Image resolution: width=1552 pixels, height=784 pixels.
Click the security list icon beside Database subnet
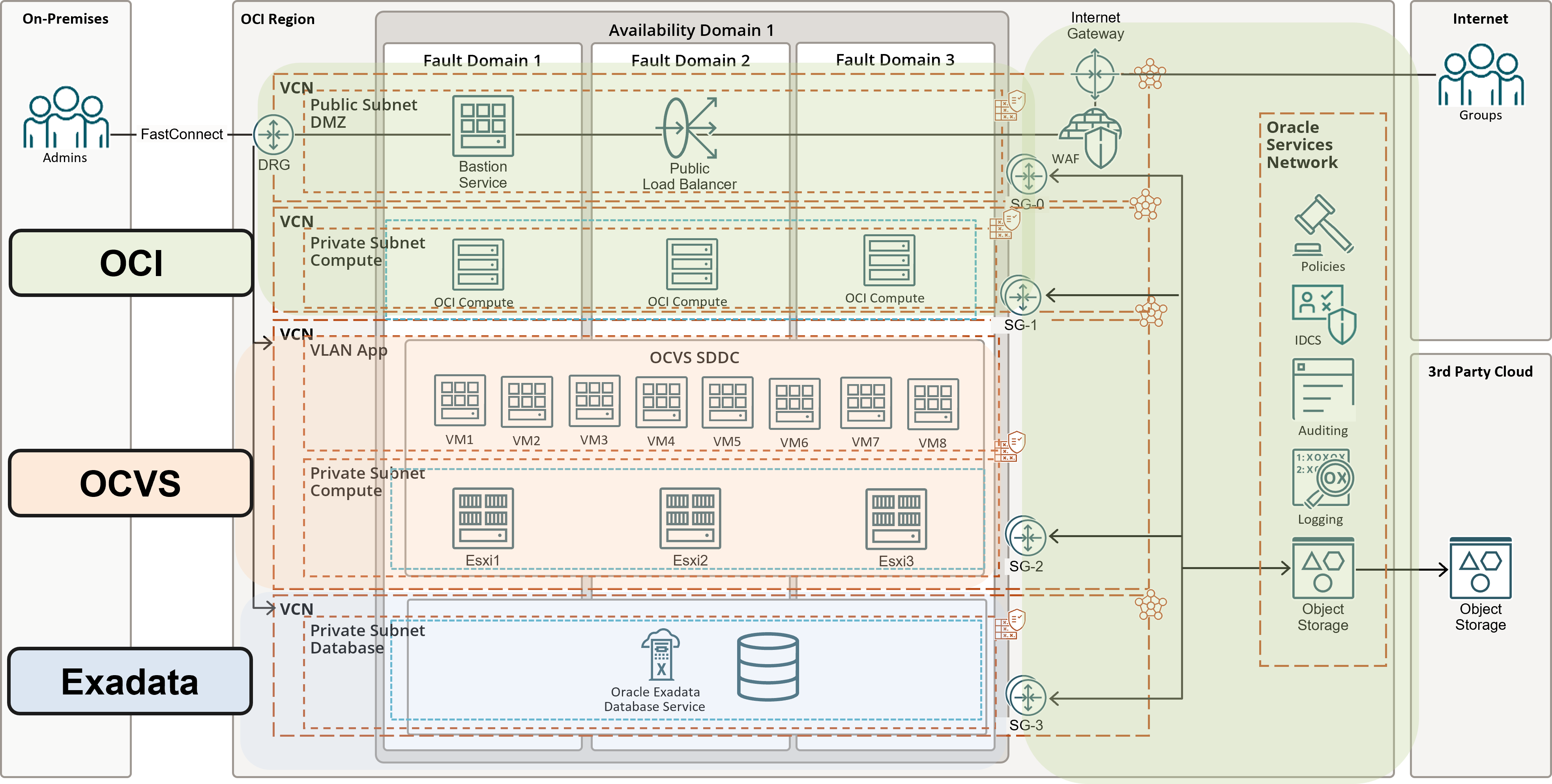pos(1010,624)
